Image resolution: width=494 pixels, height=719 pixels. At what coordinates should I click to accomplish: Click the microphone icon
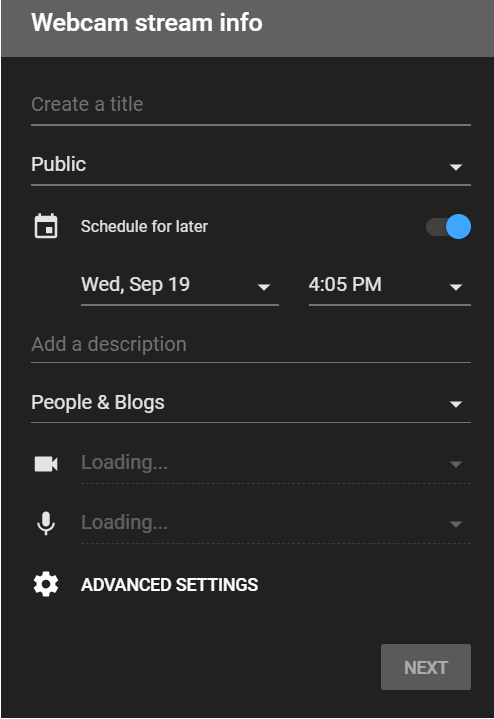pos(46,523)
